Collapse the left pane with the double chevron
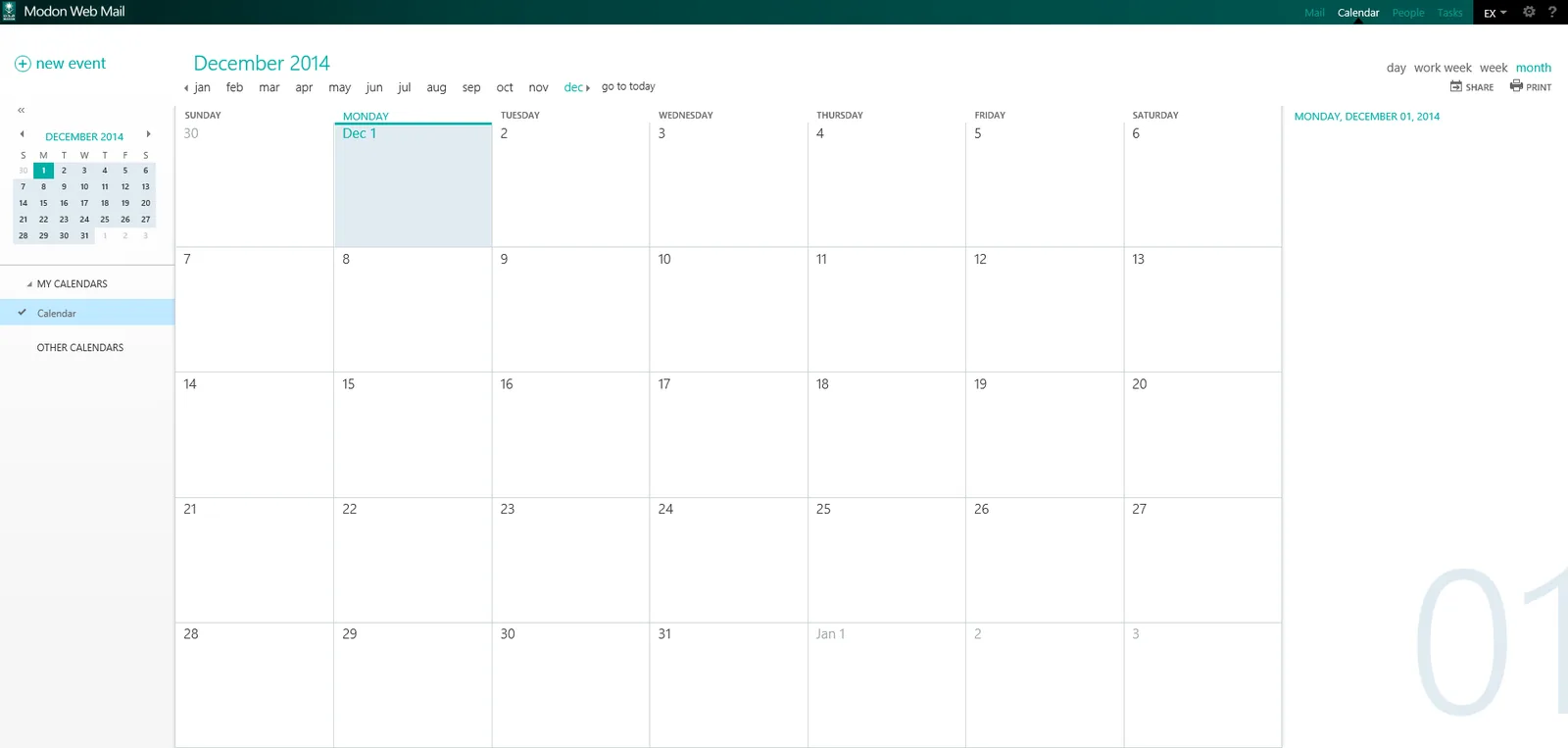1568x748 pixels. click(21, 110)
